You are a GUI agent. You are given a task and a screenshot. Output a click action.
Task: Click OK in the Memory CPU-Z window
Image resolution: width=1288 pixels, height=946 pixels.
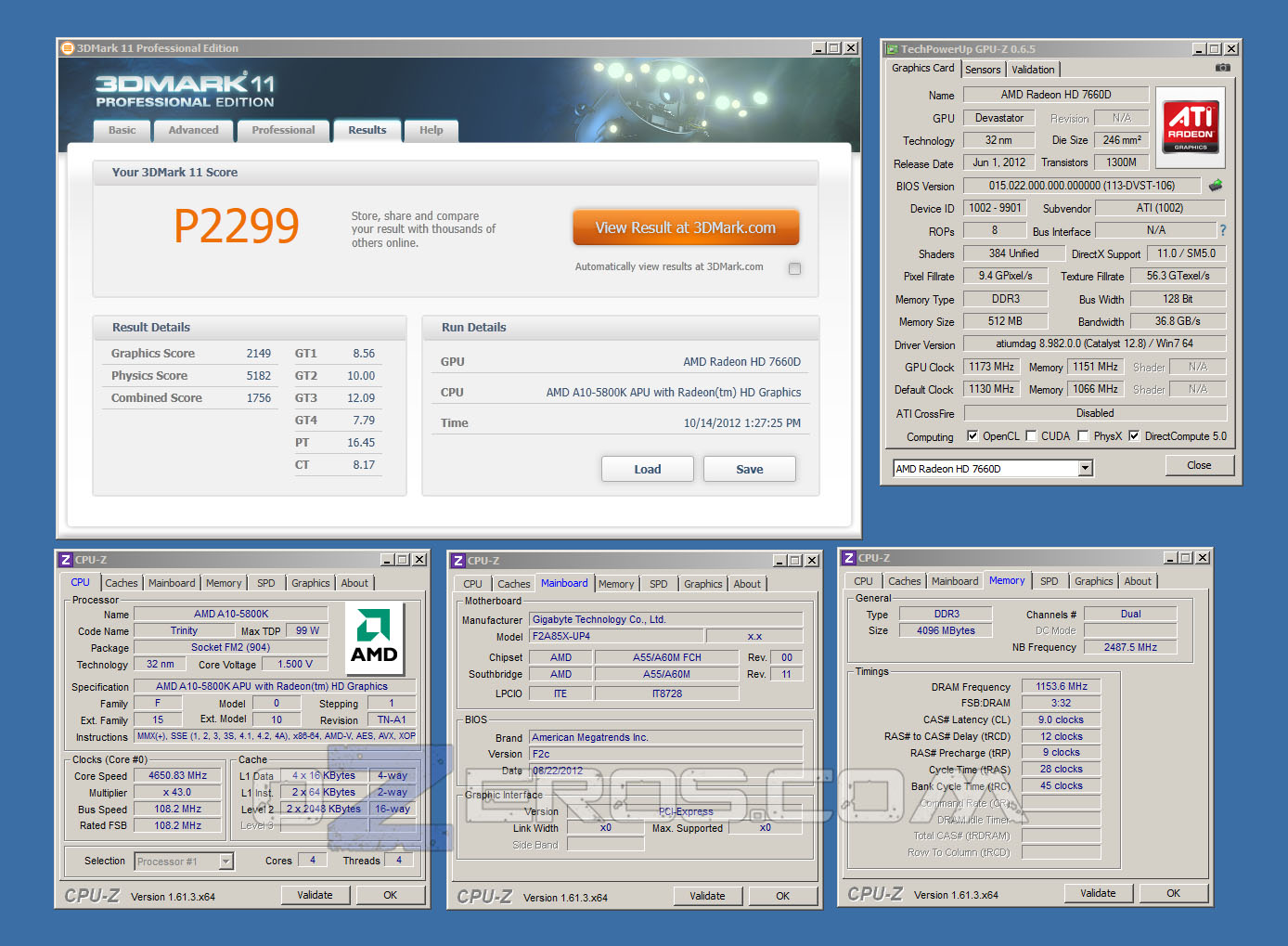pos(1174,893)
